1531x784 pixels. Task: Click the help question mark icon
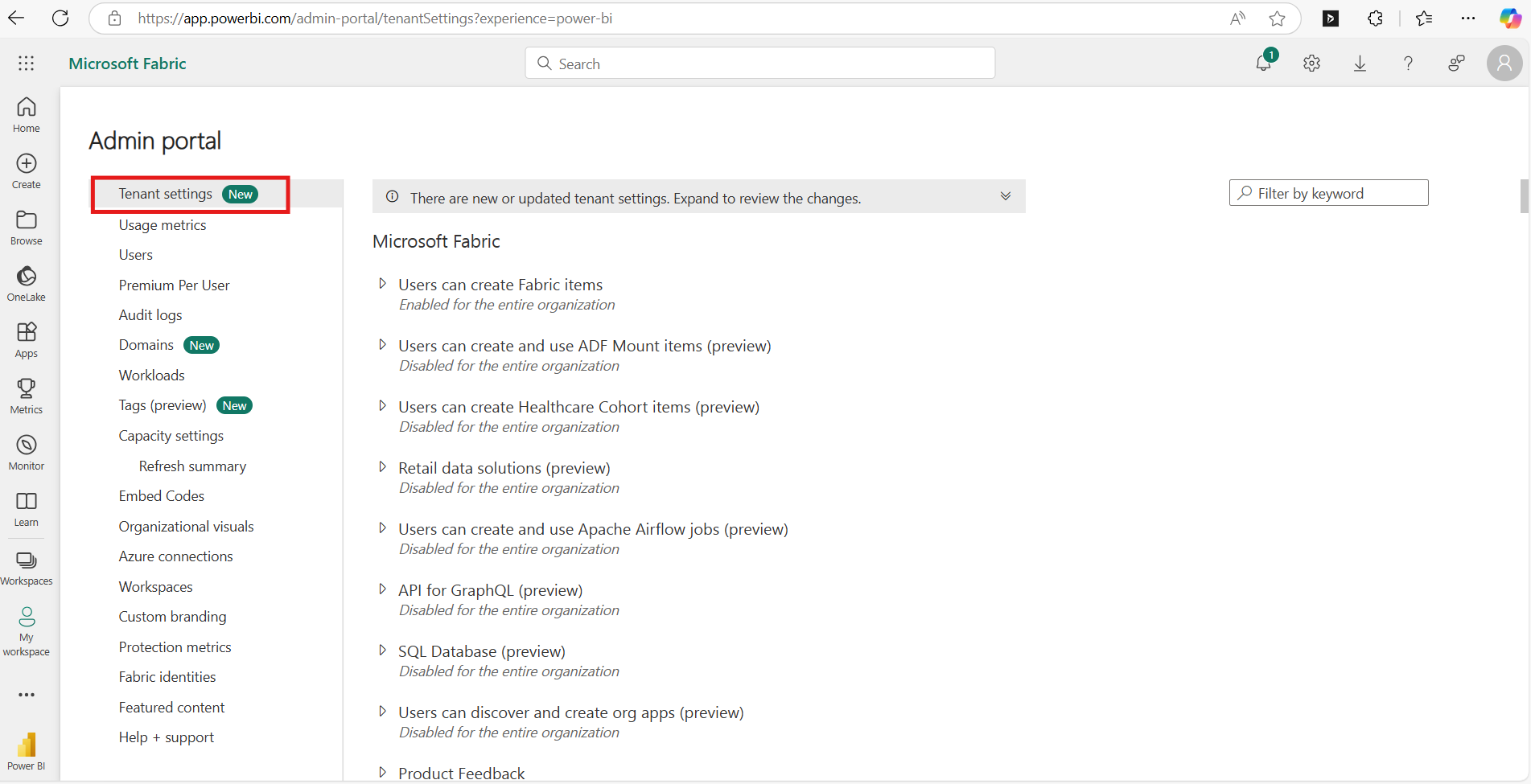(1409, 64)
